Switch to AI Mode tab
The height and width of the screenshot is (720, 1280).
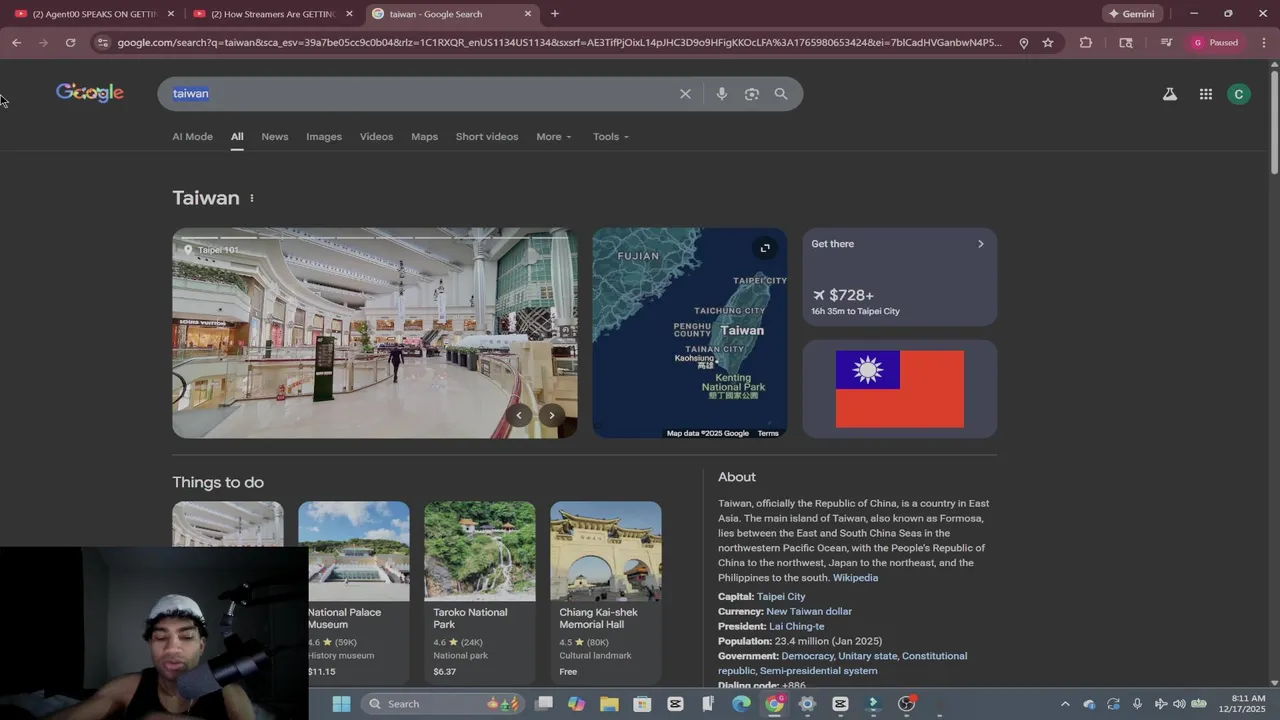click(x=192, y=137)
